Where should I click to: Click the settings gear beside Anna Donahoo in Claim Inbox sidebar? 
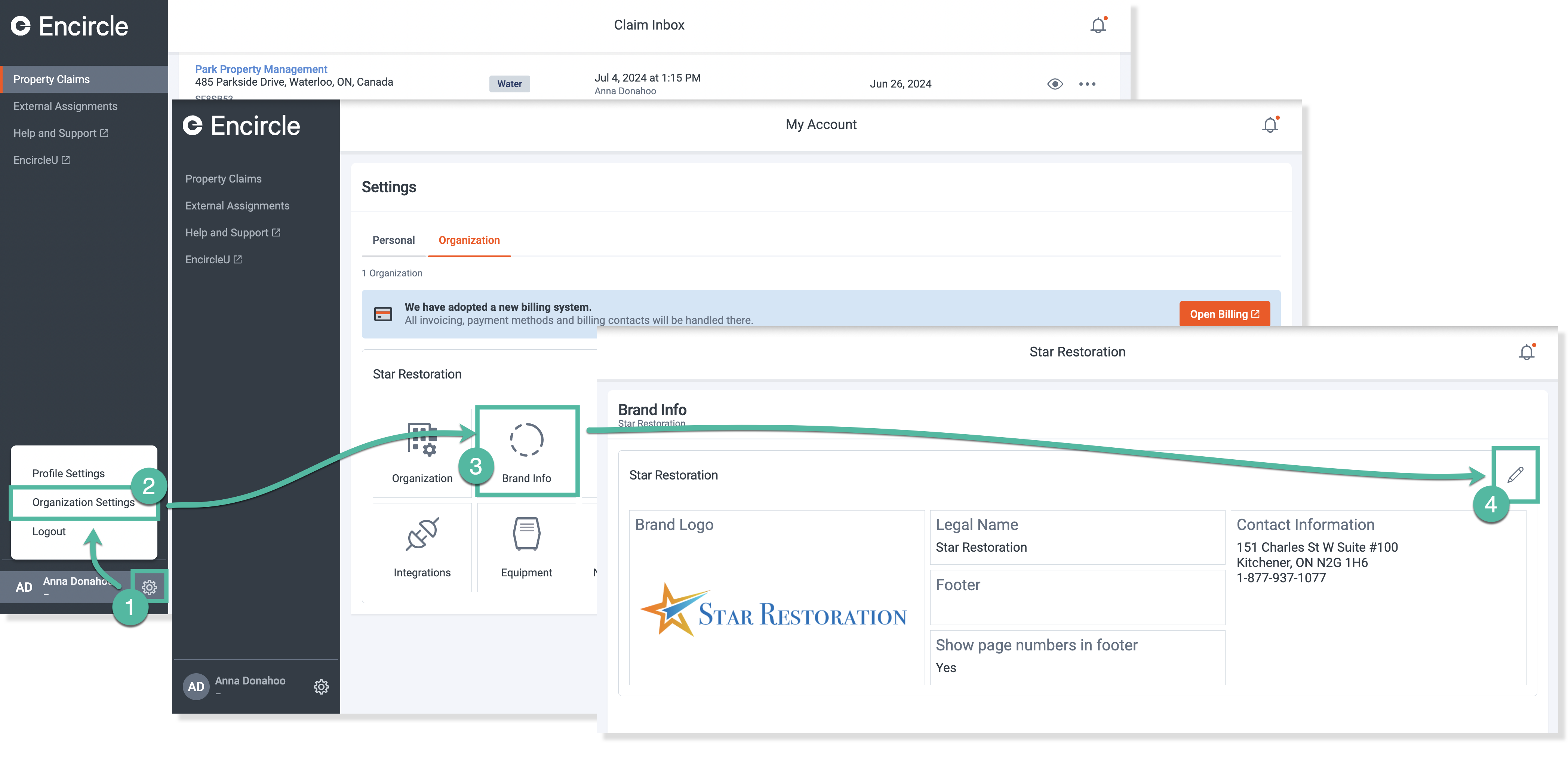149,587
